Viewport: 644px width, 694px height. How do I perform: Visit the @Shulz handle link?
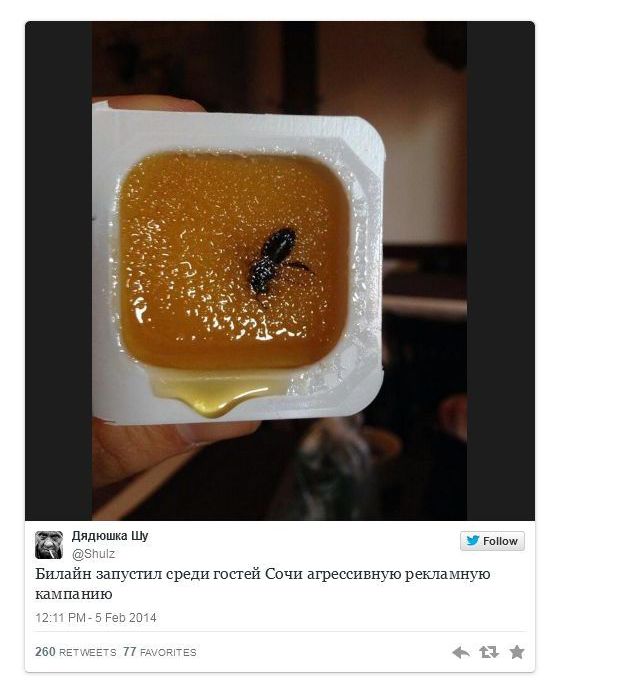pos(93,553)
